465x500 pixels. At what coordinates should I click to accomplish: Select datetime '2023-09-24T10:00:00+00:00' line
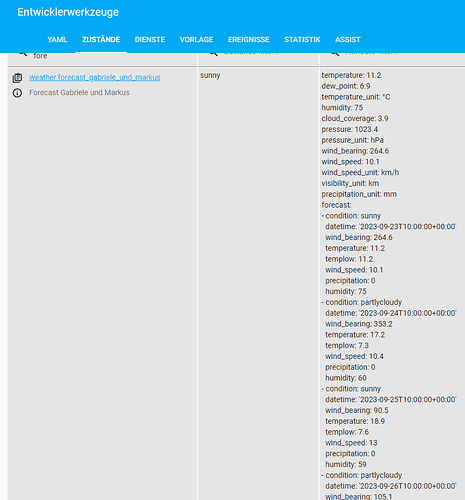[x=391, y=313]
